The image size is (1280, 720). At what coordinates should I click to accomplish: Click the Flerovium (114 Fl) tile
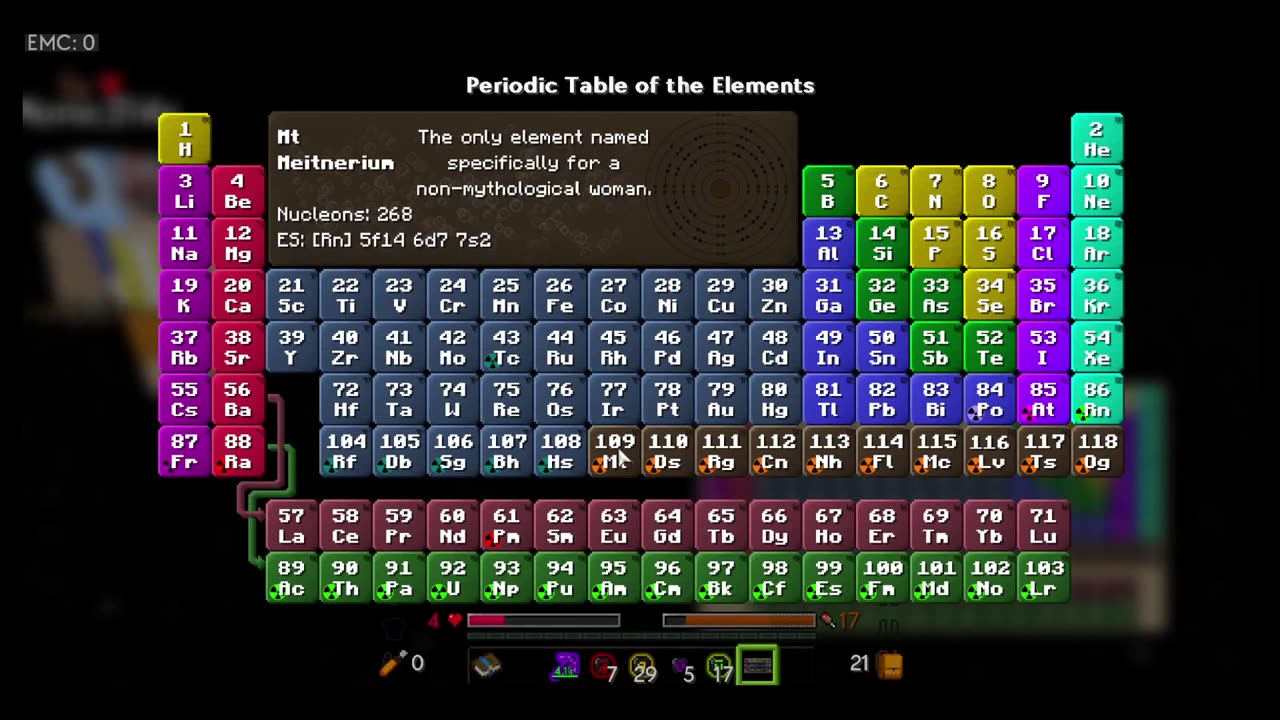click(x=882, y=451)
